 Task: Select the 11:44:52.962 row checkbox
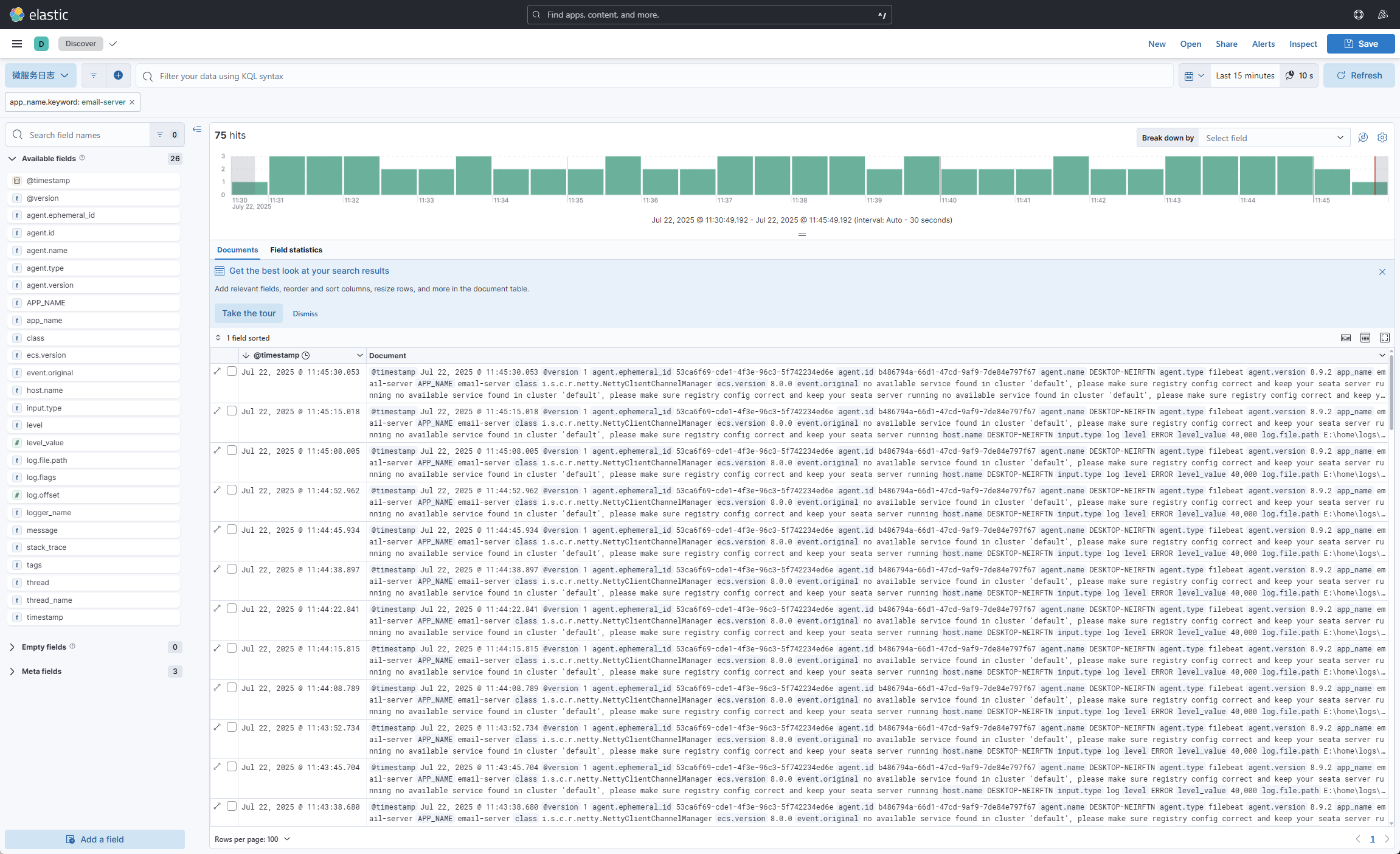[x=232, y=490]
